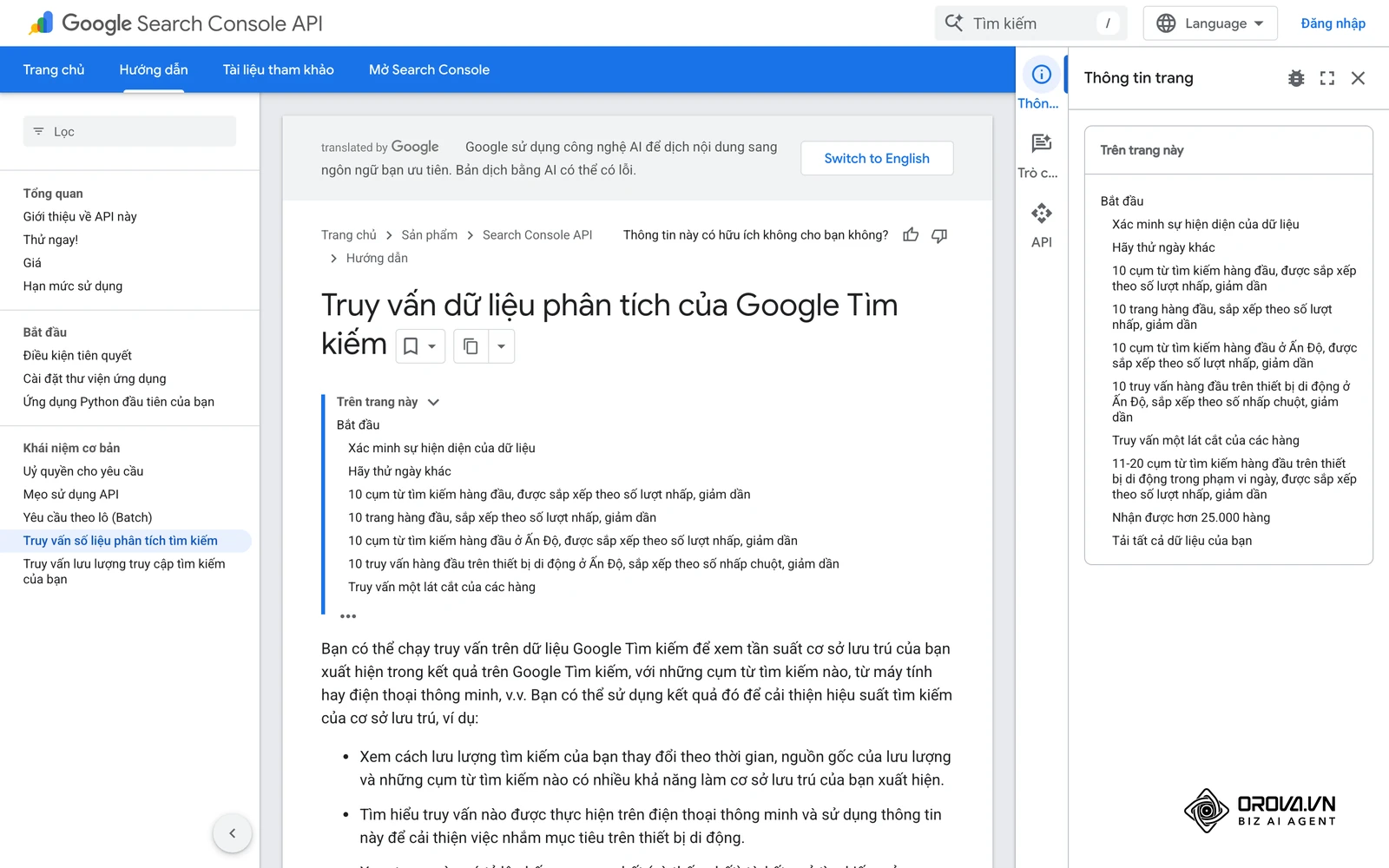The image size is (1389, 868).
Task: Click the bug report icon in side panel
Action: (x=1296, y=78)
